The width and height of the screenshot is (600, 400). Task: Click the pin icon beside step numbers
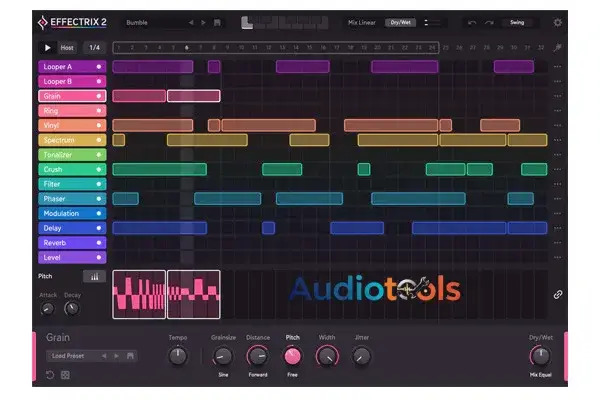(558, 48)
